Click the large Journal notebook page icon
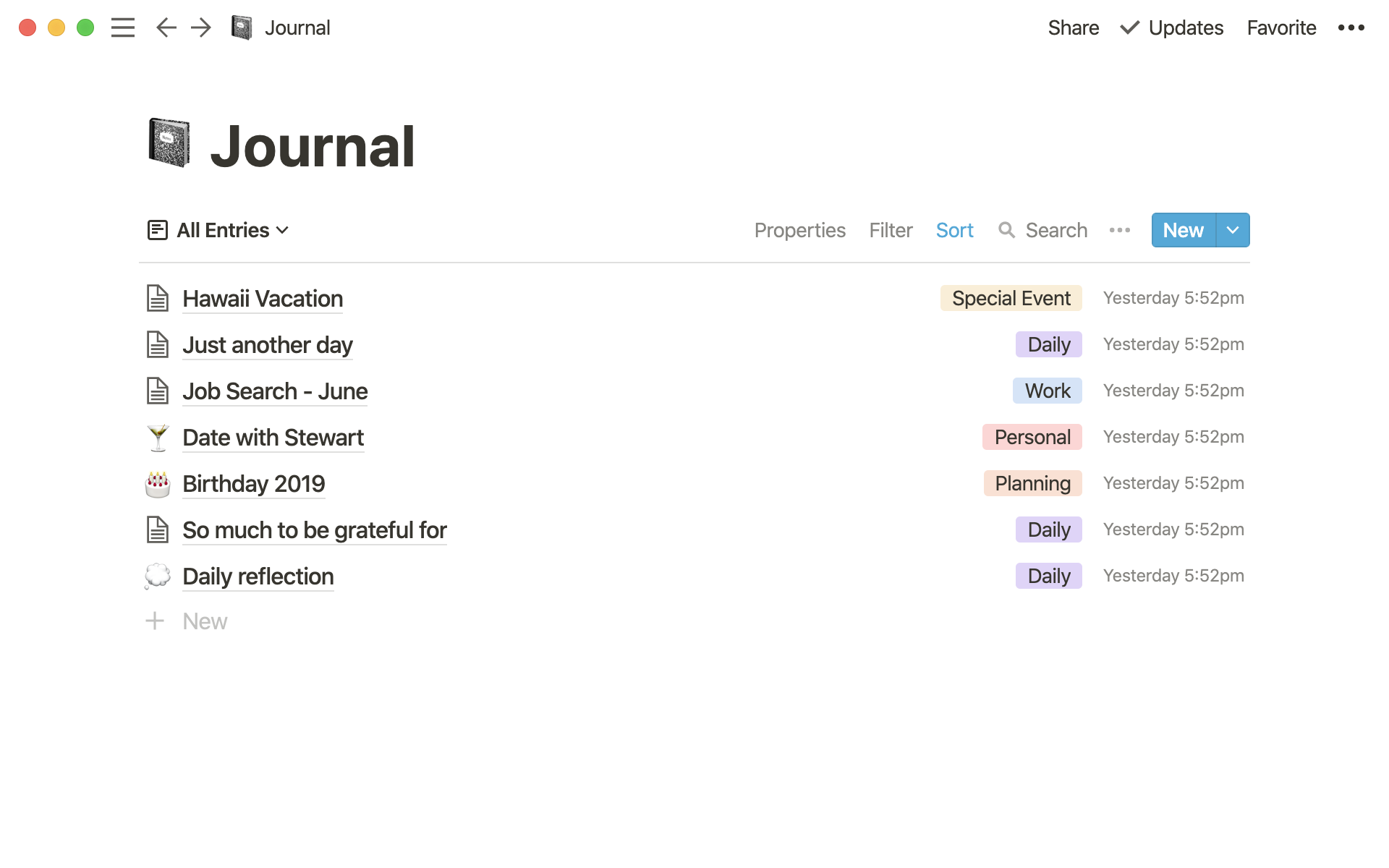The width and height of the screenshot is (1389, 868). pyautogui.click(x=169, y=143)
